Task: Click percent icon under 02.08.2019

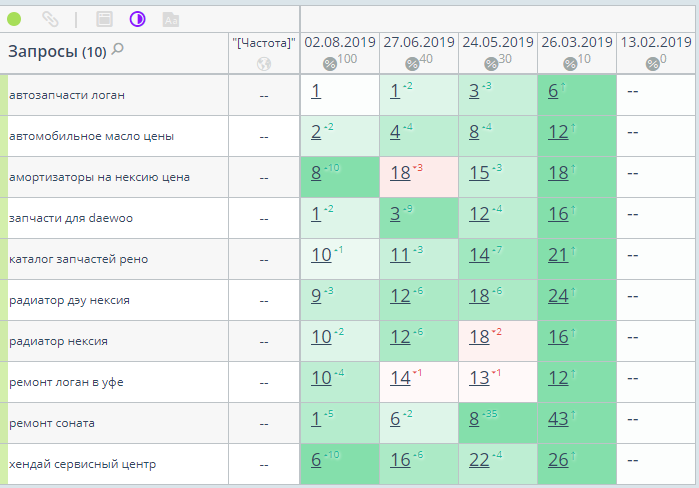Action: point(329,64)
